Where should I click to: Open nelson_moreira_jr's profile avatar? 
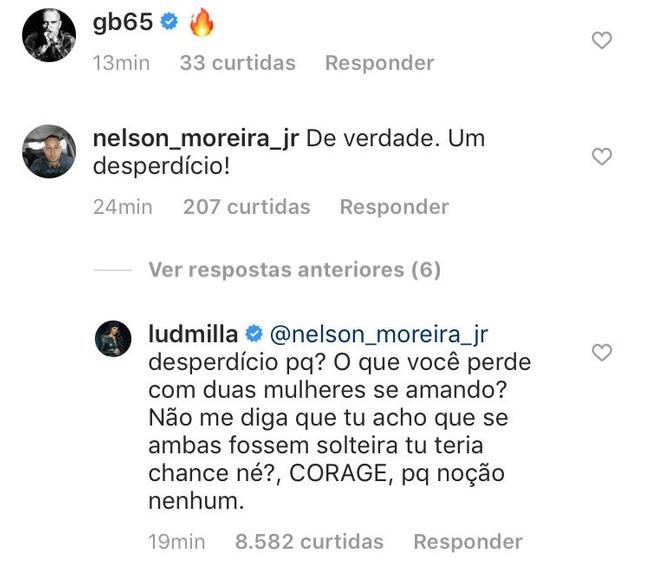point(48,152)
